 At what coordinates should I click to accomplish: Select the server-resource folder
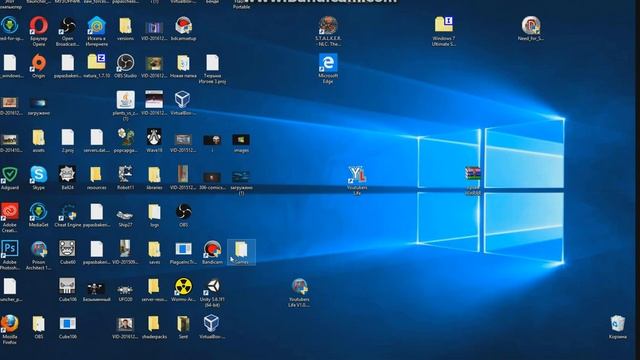[154, 287]
